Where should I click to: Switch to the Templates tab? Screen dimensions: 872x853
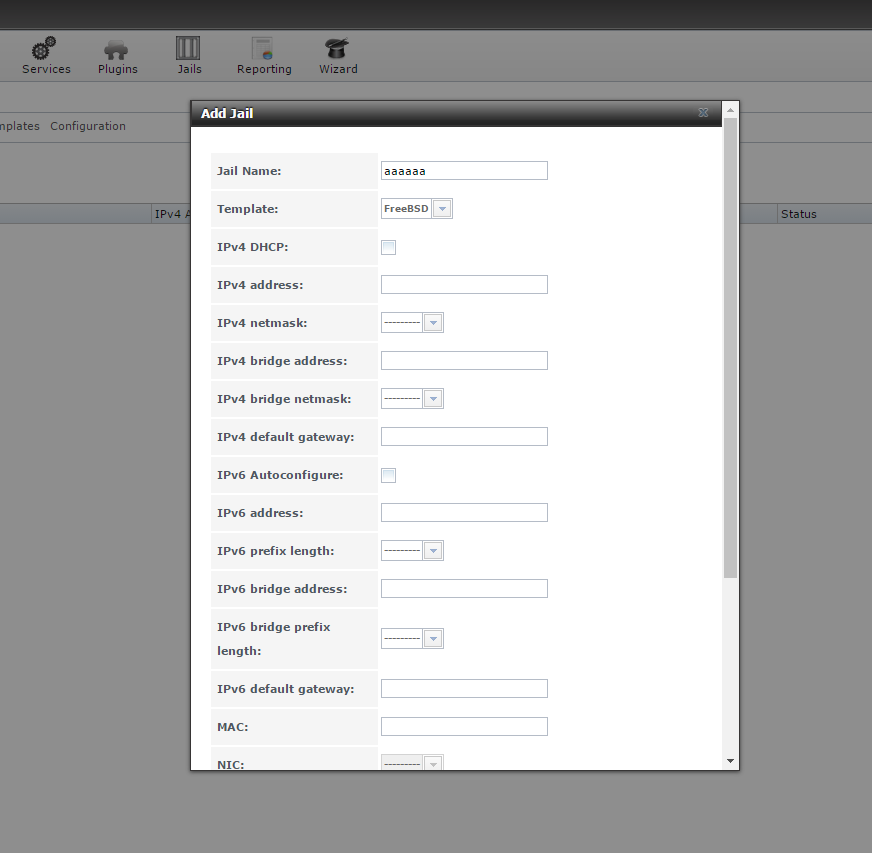point(19,126)
